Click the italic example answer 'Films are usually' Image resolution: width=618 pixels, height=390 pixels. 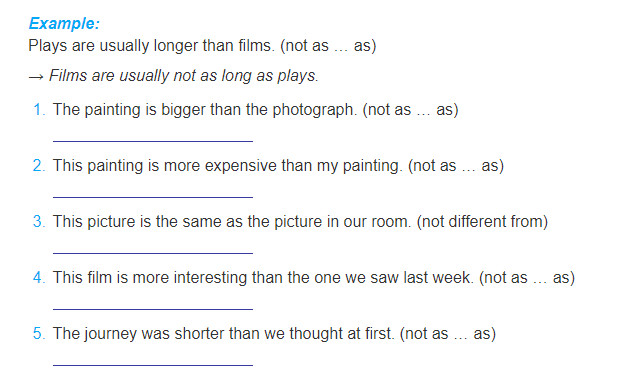point(184,76)
